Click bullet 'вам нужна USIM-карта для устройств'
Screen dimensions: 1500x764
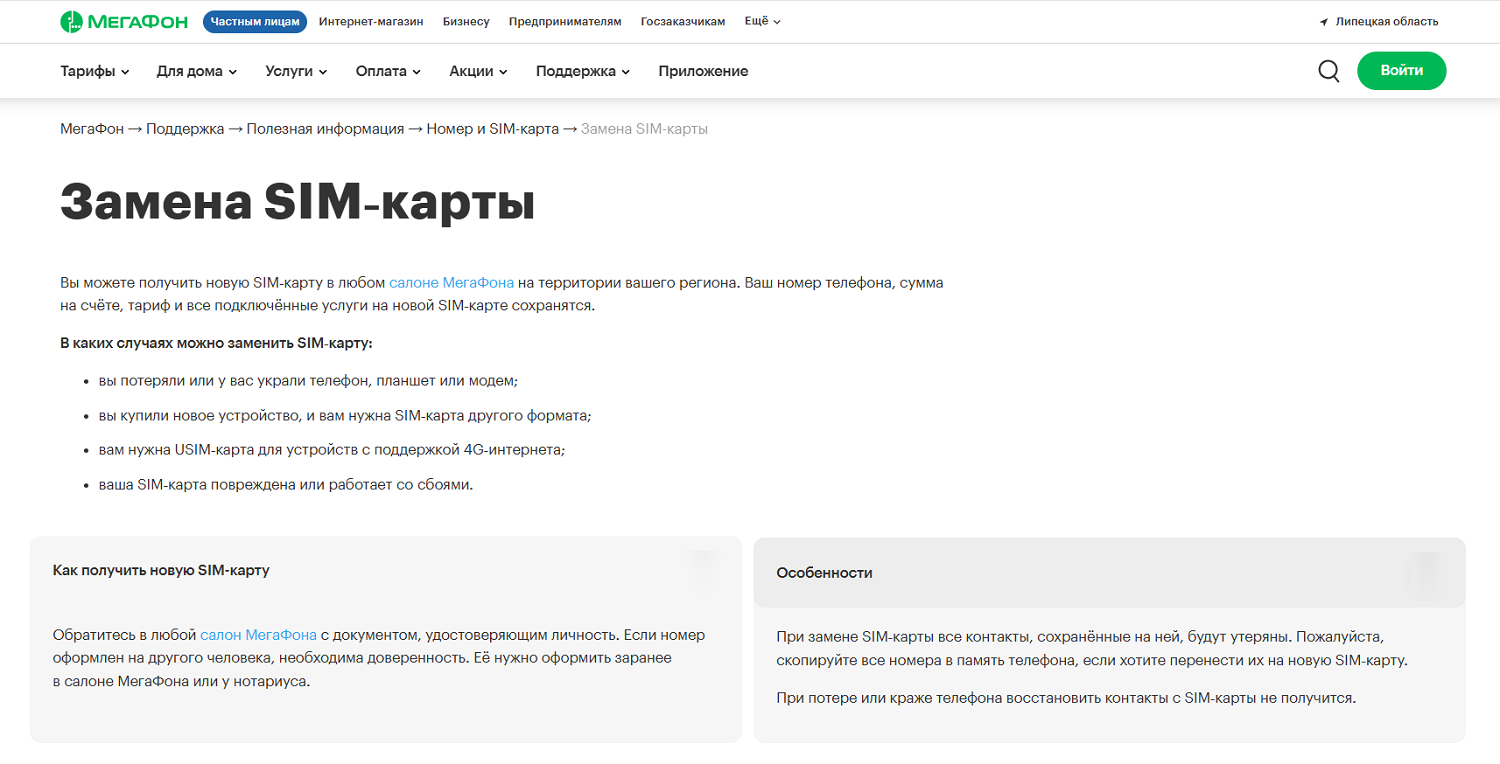332,450
